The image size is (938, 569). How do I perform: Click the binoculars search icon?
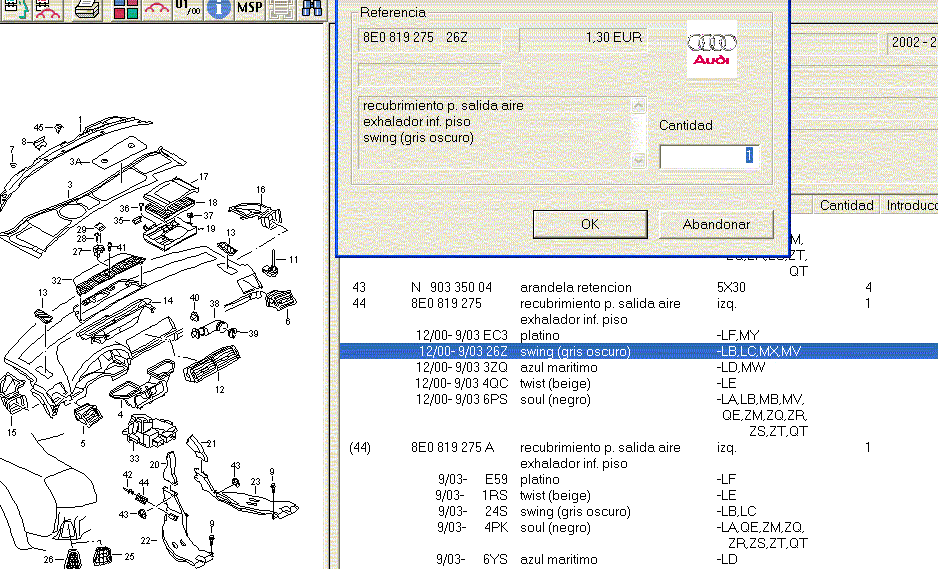tap(312, 9)
